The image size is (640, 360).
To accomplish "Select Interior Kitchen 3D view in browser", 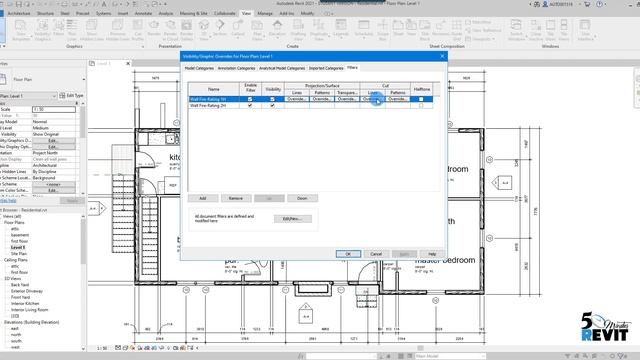I will click(x=25, y=303).
